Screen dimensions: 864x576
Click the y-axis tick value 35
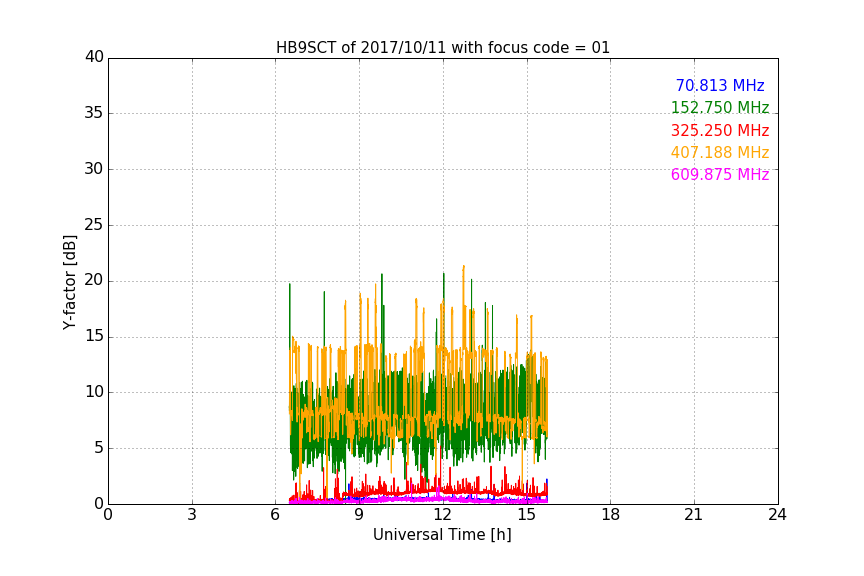[x=94, y=113]
